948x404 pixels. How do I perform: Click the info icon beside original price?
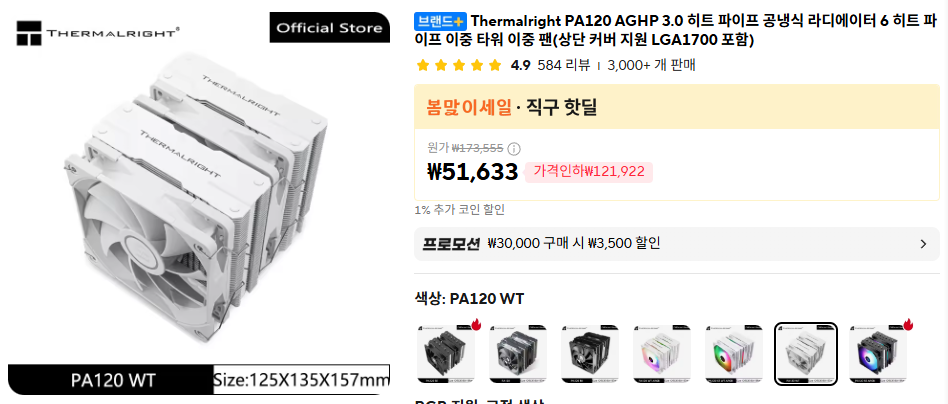tap(514, 149)
